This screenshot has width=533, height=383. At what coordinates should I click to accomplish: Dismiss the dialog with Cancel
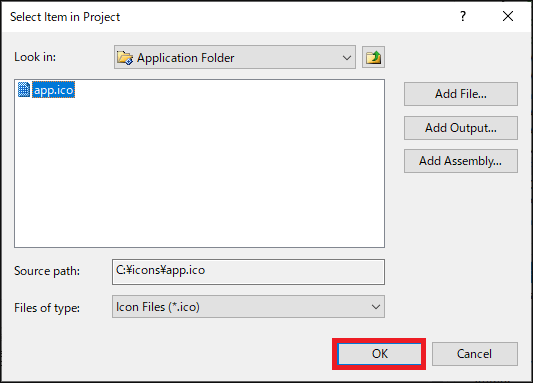coord(475,354)
